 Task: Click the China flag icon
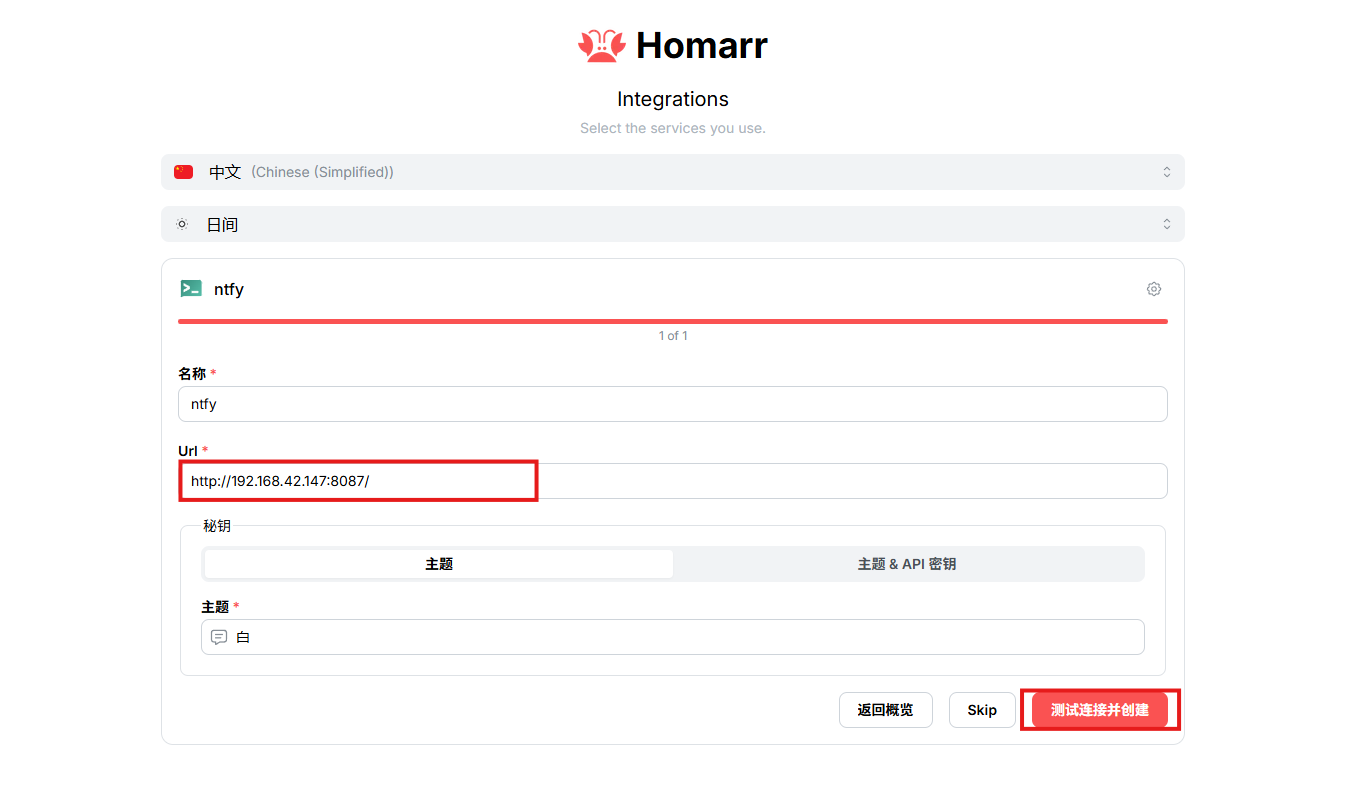(x=183, y=172)
